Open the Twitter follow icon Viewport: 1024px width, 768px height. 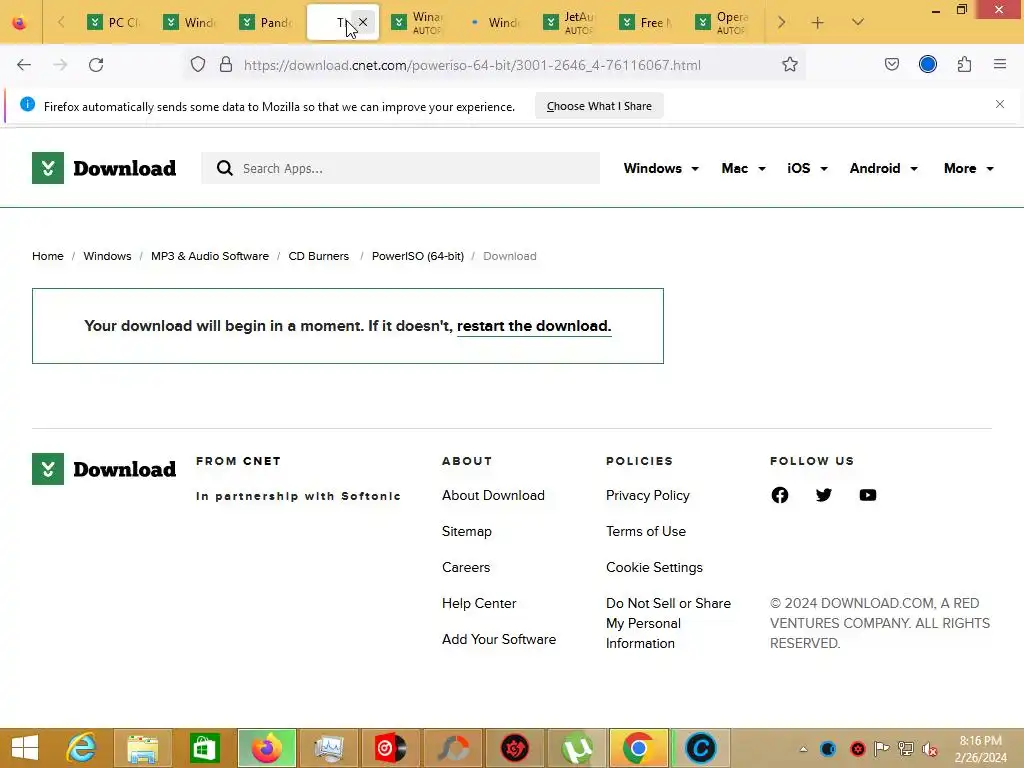[x=824, y=495]
